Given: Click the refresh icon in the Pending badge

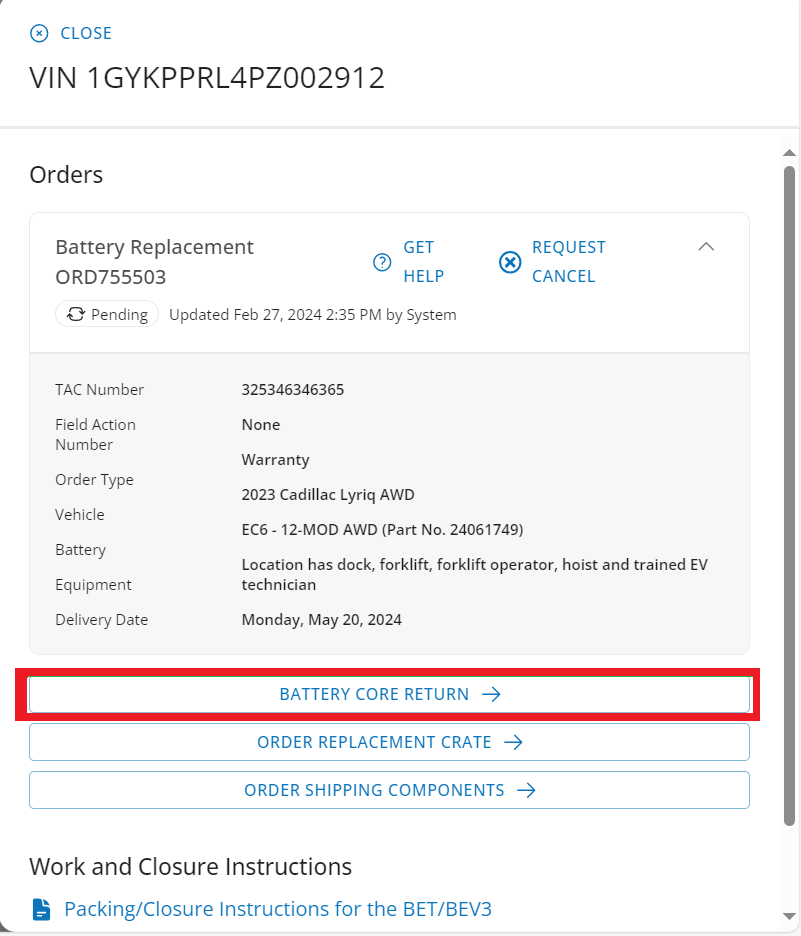Looking at the screenshot, I should 73,314.
